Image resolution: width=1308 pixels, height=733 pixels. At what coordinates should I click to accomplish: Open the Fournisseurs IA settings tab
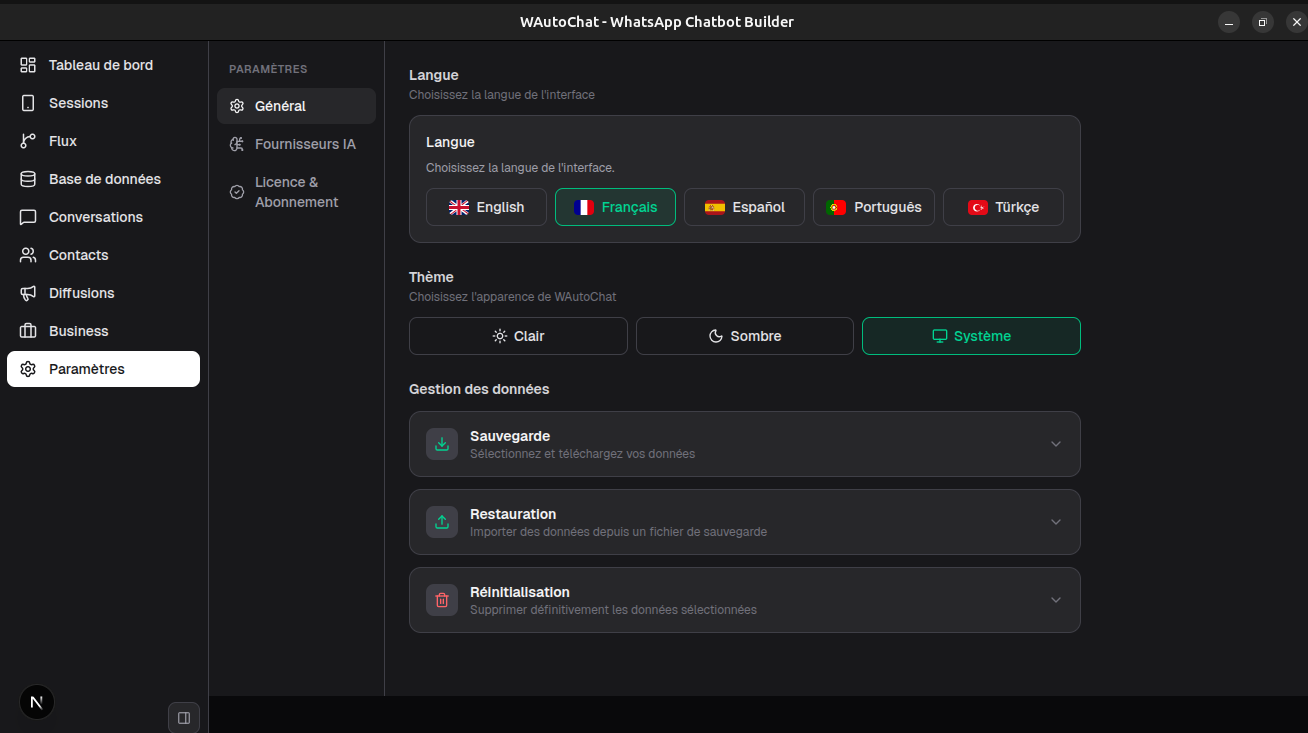point(296,144)
